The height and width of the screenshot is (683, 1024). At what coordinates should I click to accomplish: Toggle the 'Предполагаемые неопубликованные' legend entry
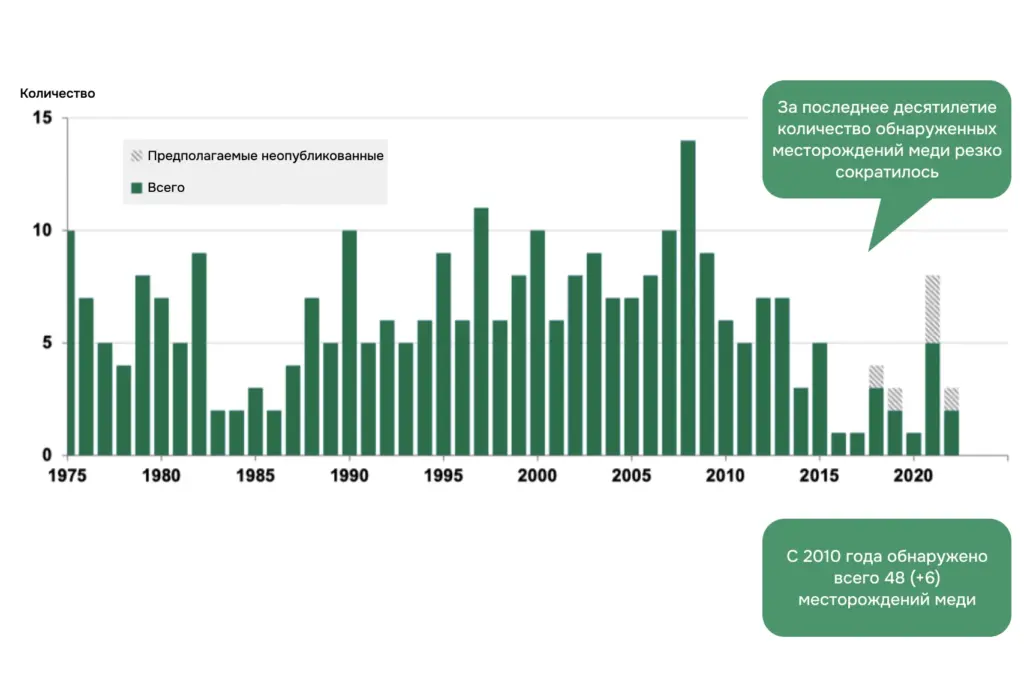(265, 156)
